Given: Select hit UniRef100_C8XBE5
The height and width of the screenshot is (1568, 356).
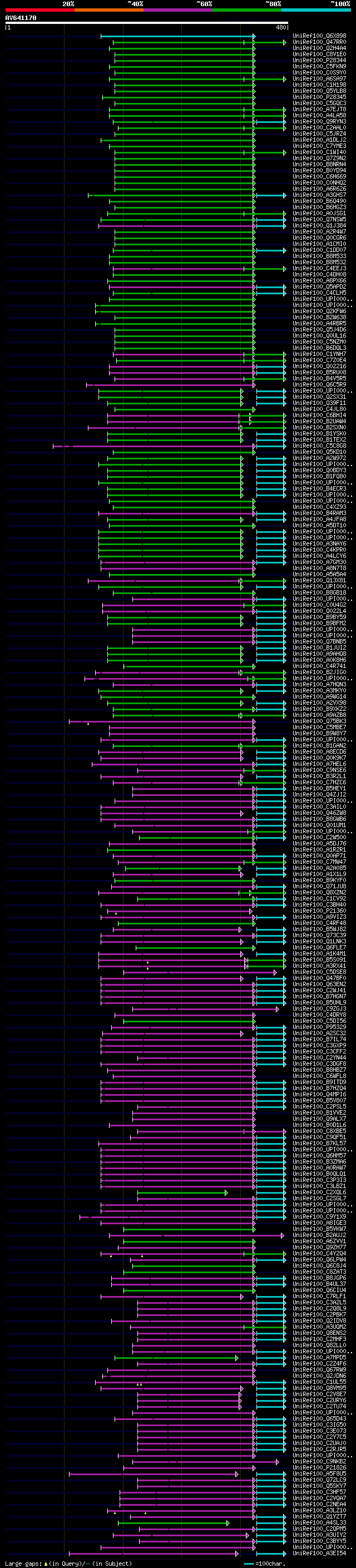Looking at the screenshot, I should (319, 1131).
